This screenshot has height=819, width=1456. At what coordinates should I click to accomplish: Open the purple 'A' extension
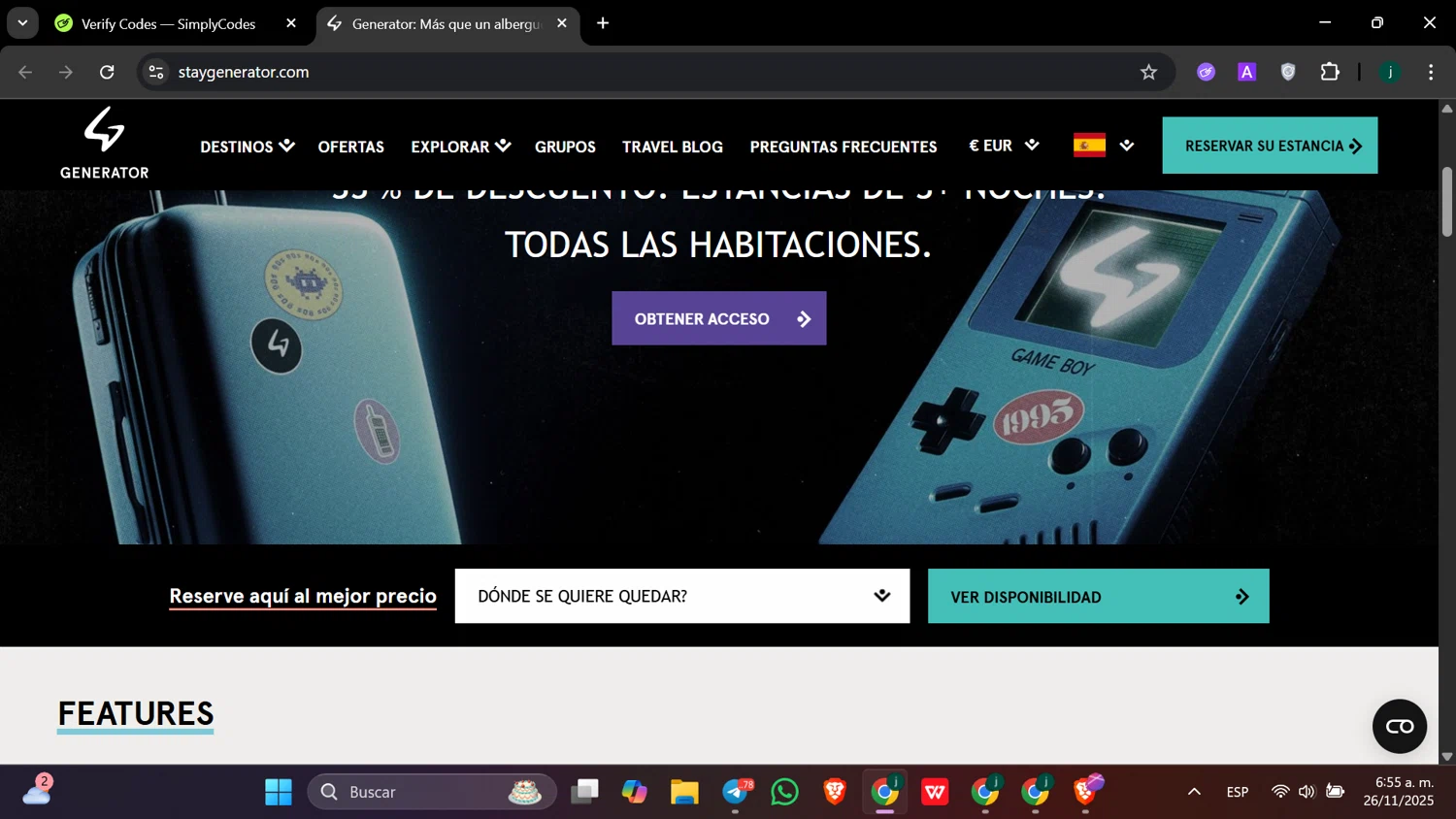click(1247, 72)
